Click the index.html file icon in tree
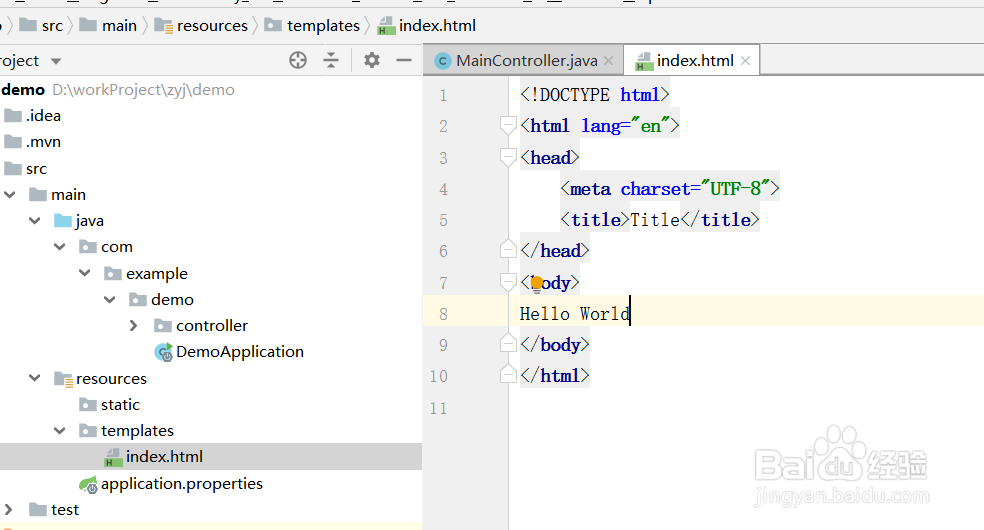The image size is (984, 530). coord(113,457)
